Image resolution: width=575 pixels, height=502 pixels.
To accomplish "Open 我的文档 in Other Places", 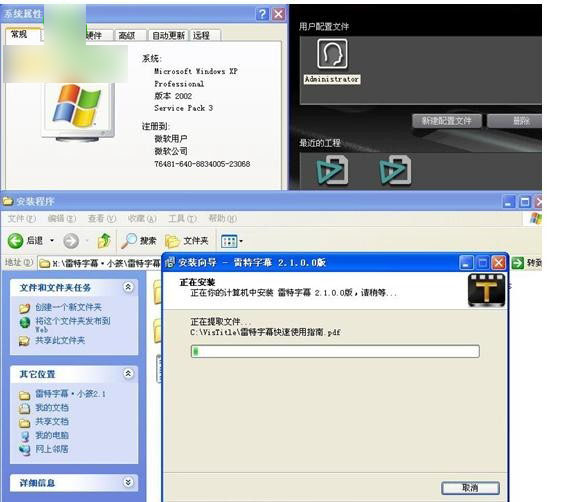I will (52, 408).
